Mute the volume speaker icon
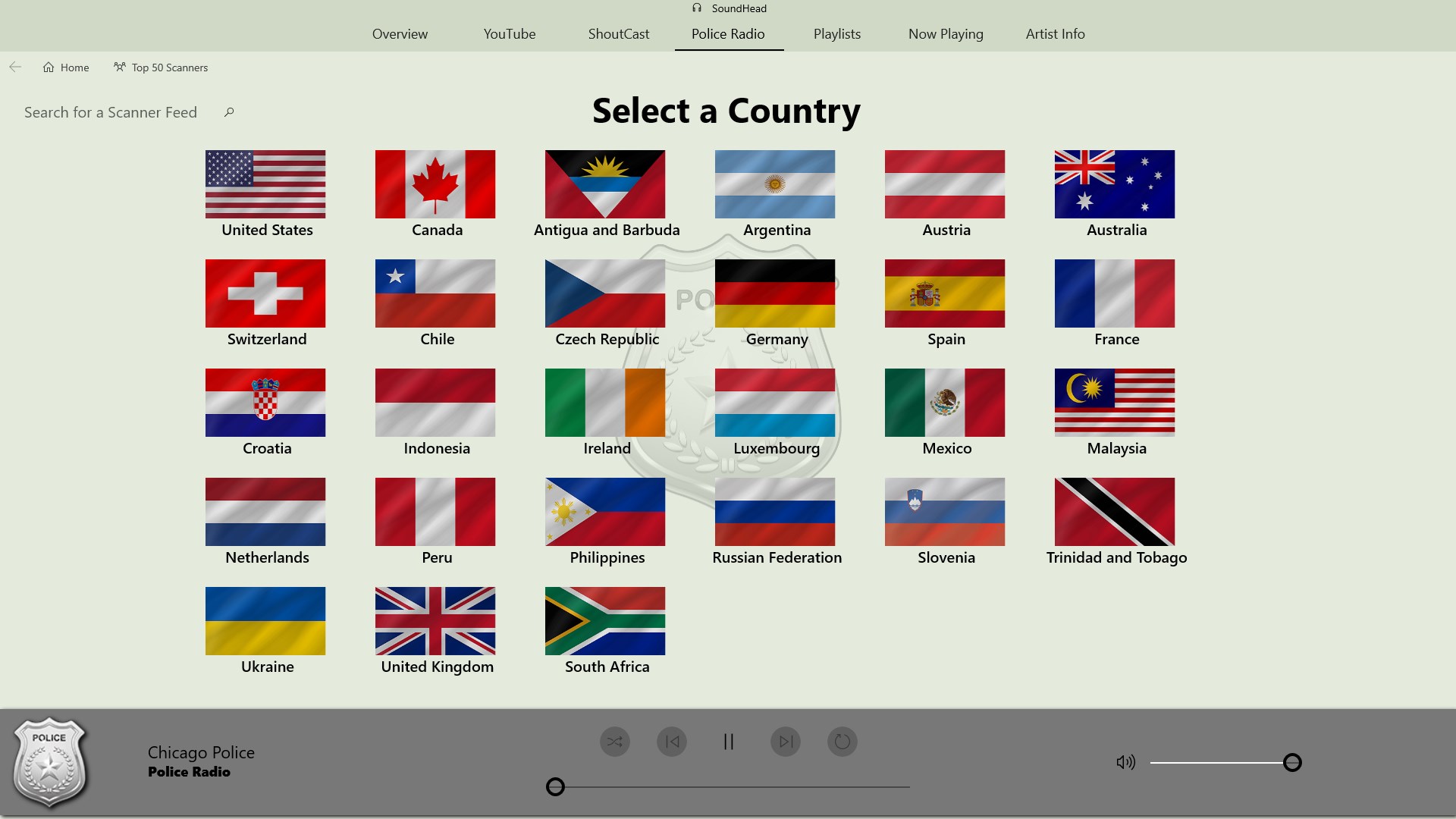The height and width of the screenshot is (819, 1456). tap(1125, 762)
